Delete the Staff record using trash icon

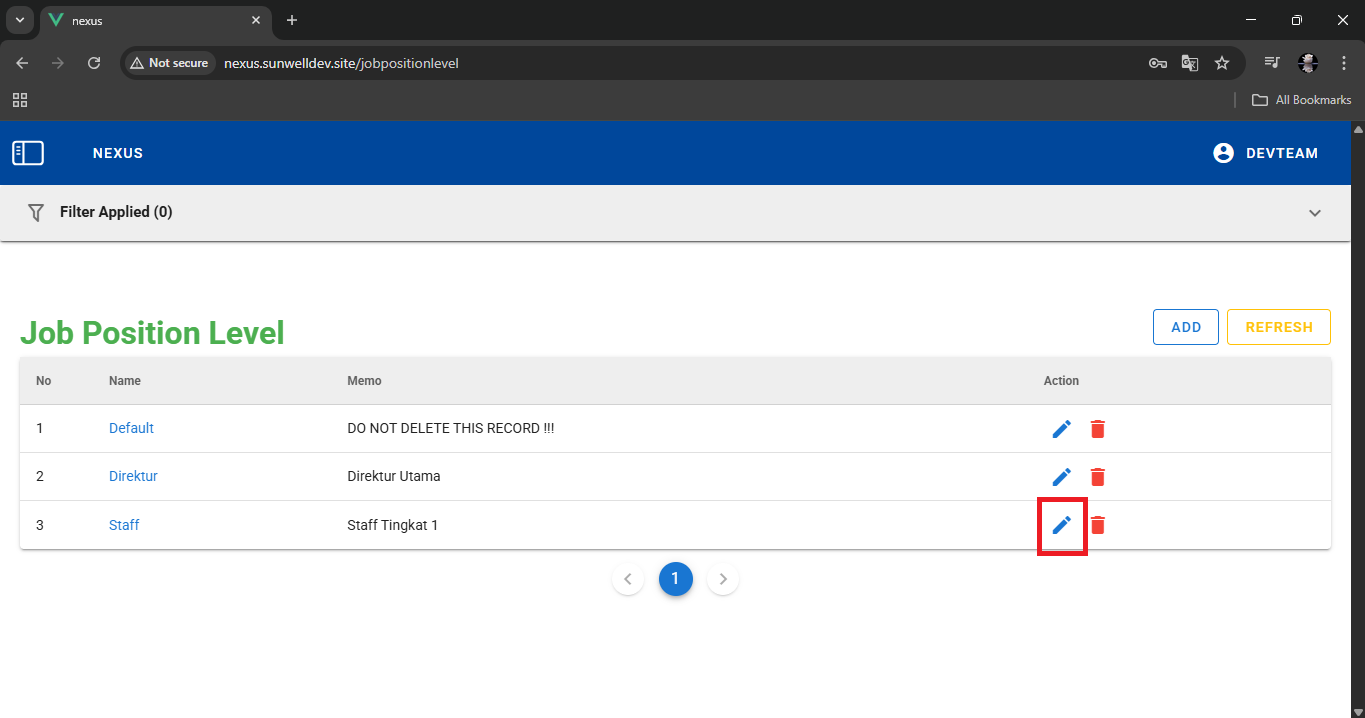[1098, 524]
